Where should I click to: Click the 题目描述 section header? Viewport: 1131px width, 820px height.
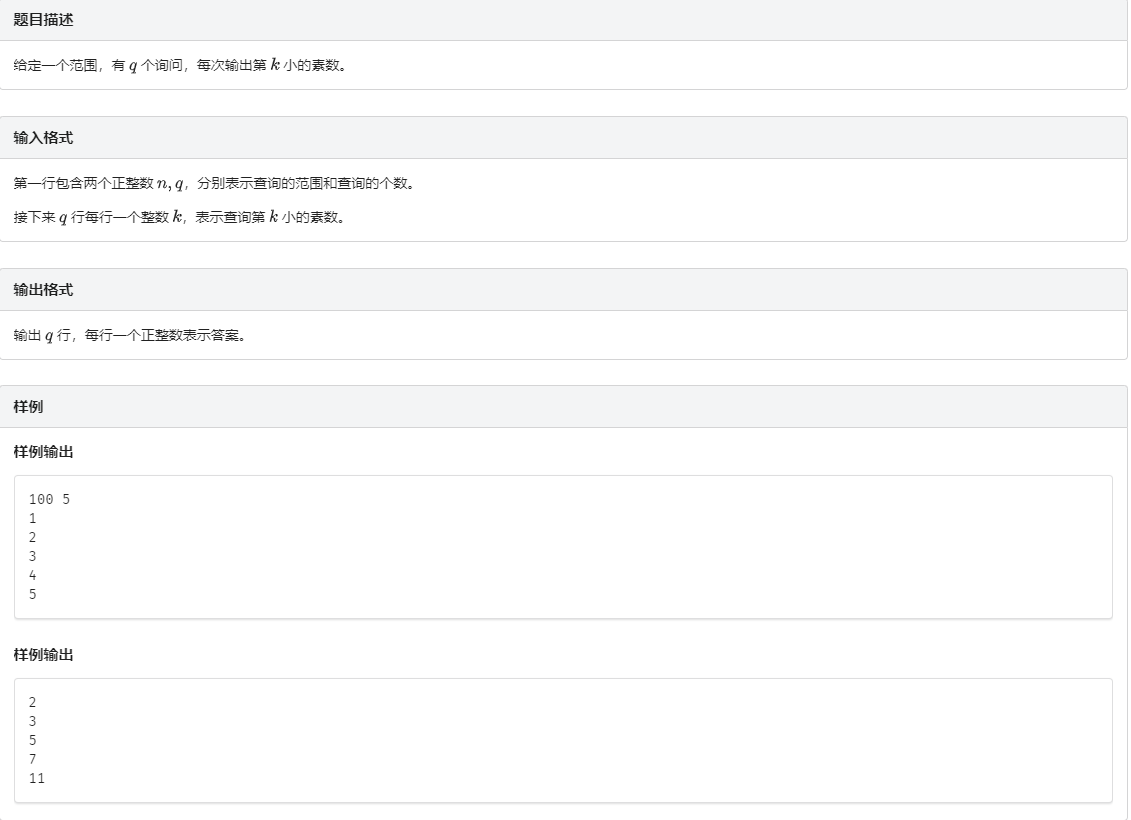tap(44, 19)
